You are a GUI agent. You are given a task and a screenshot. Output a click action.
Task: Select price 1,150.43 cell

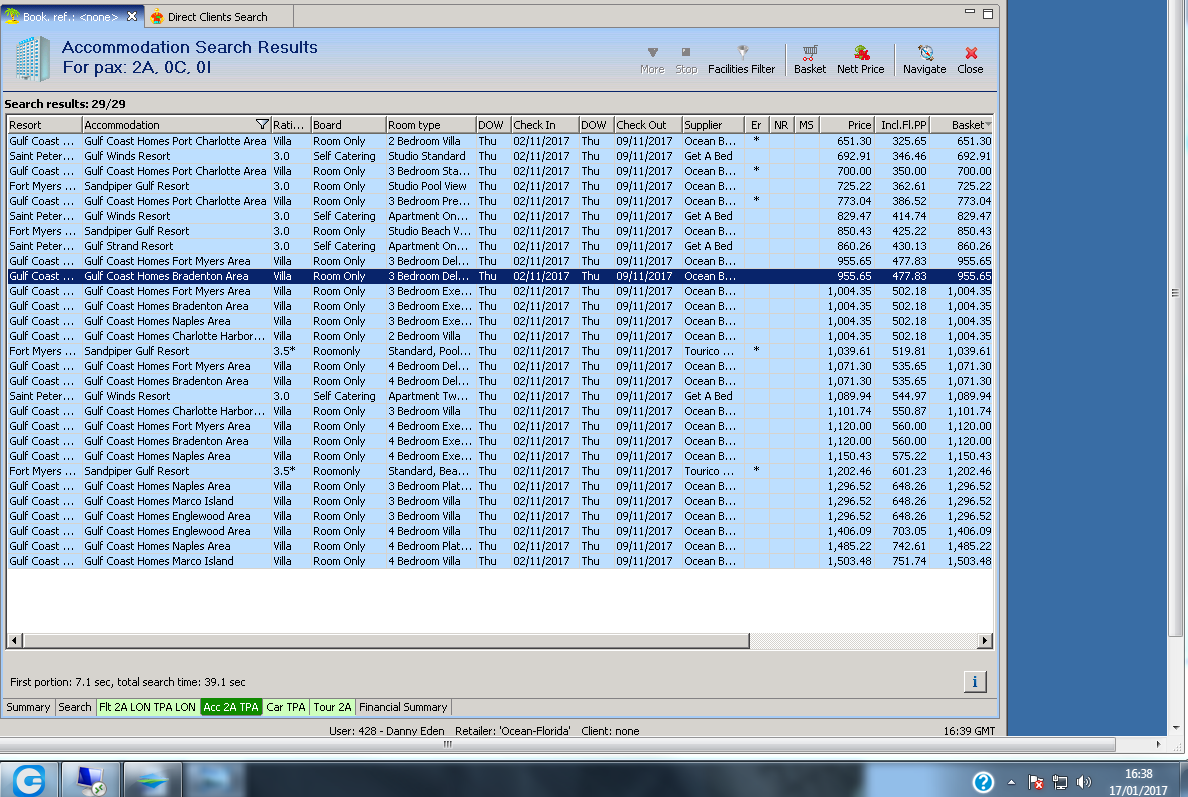click(x=849, y=456)
